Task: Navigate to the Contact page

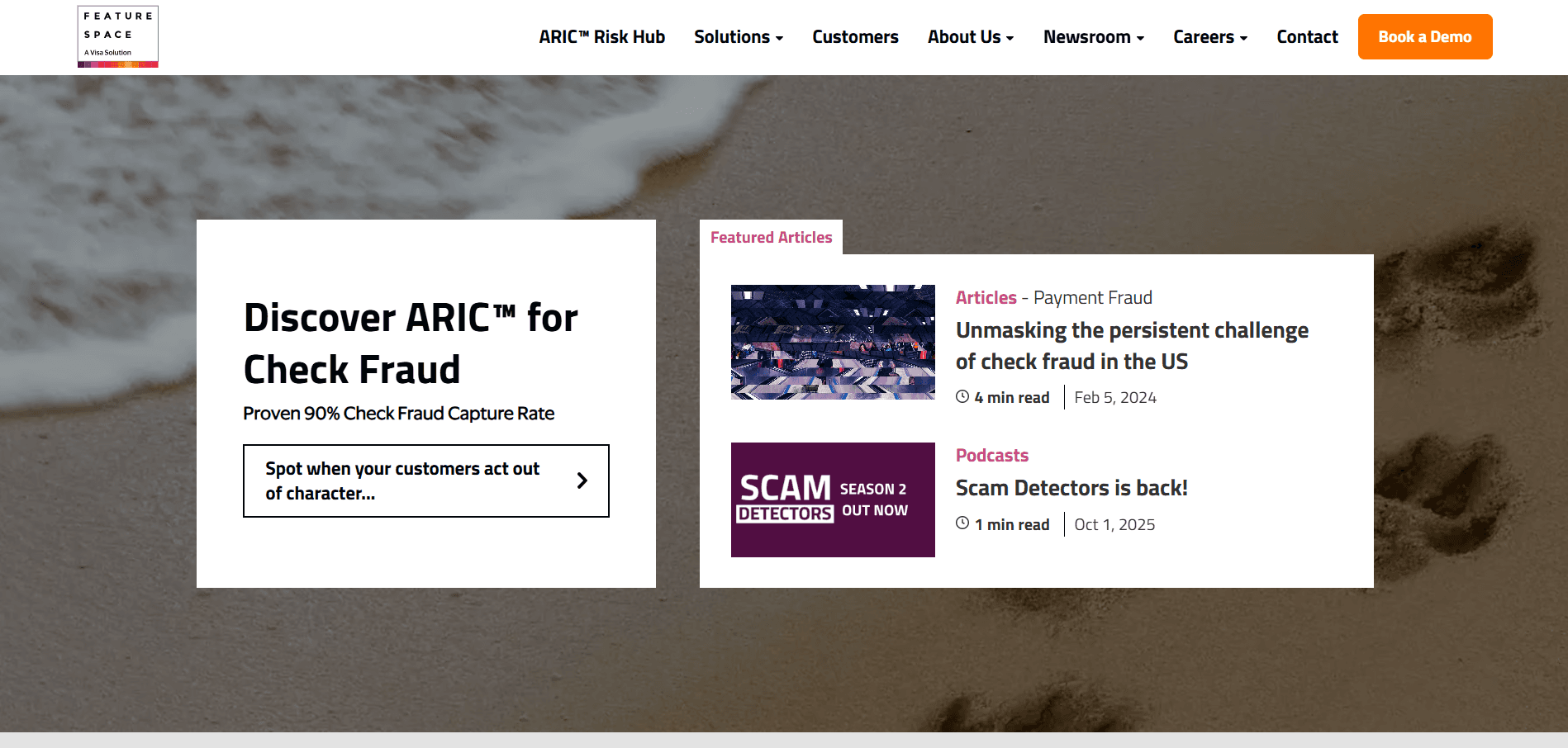Action: pos(1307,37)
